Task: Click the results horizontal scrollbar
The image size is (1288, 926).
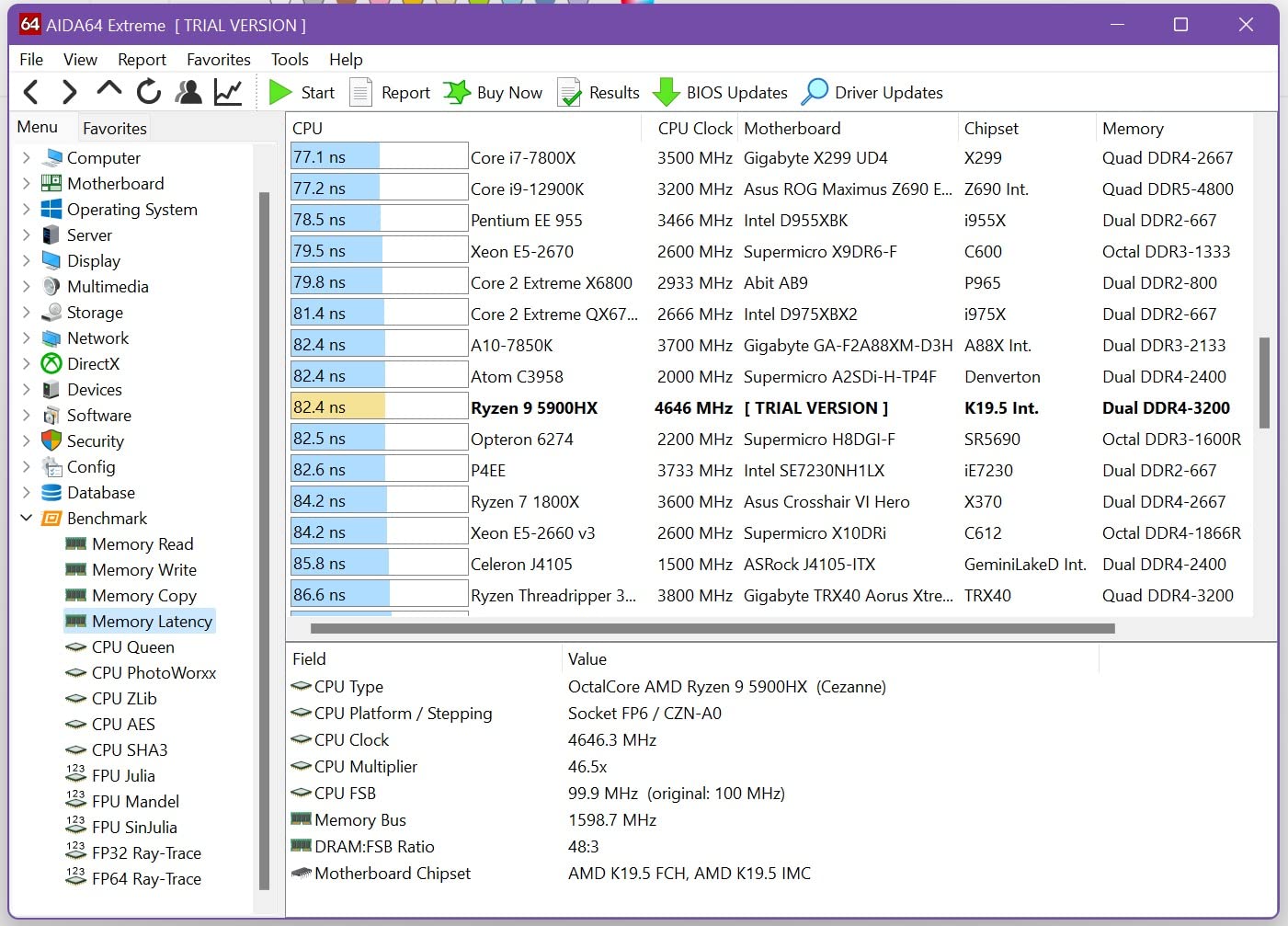Action: (712, 629)
